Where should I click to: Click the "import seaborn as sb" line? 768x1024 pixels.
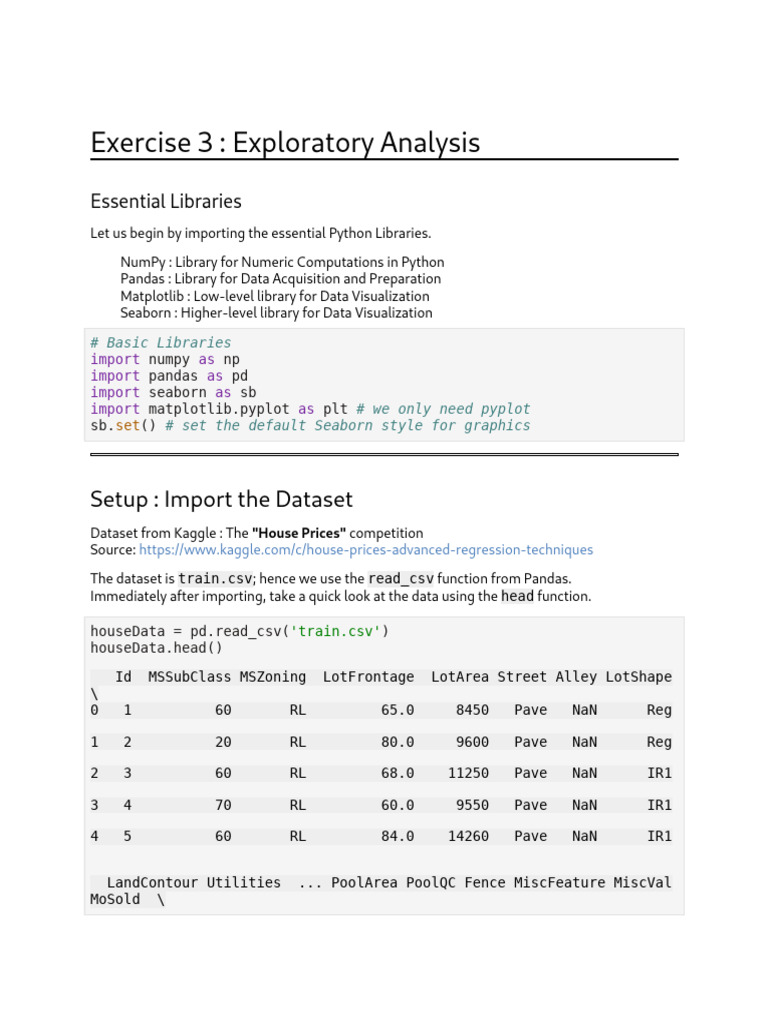point(173,393)
